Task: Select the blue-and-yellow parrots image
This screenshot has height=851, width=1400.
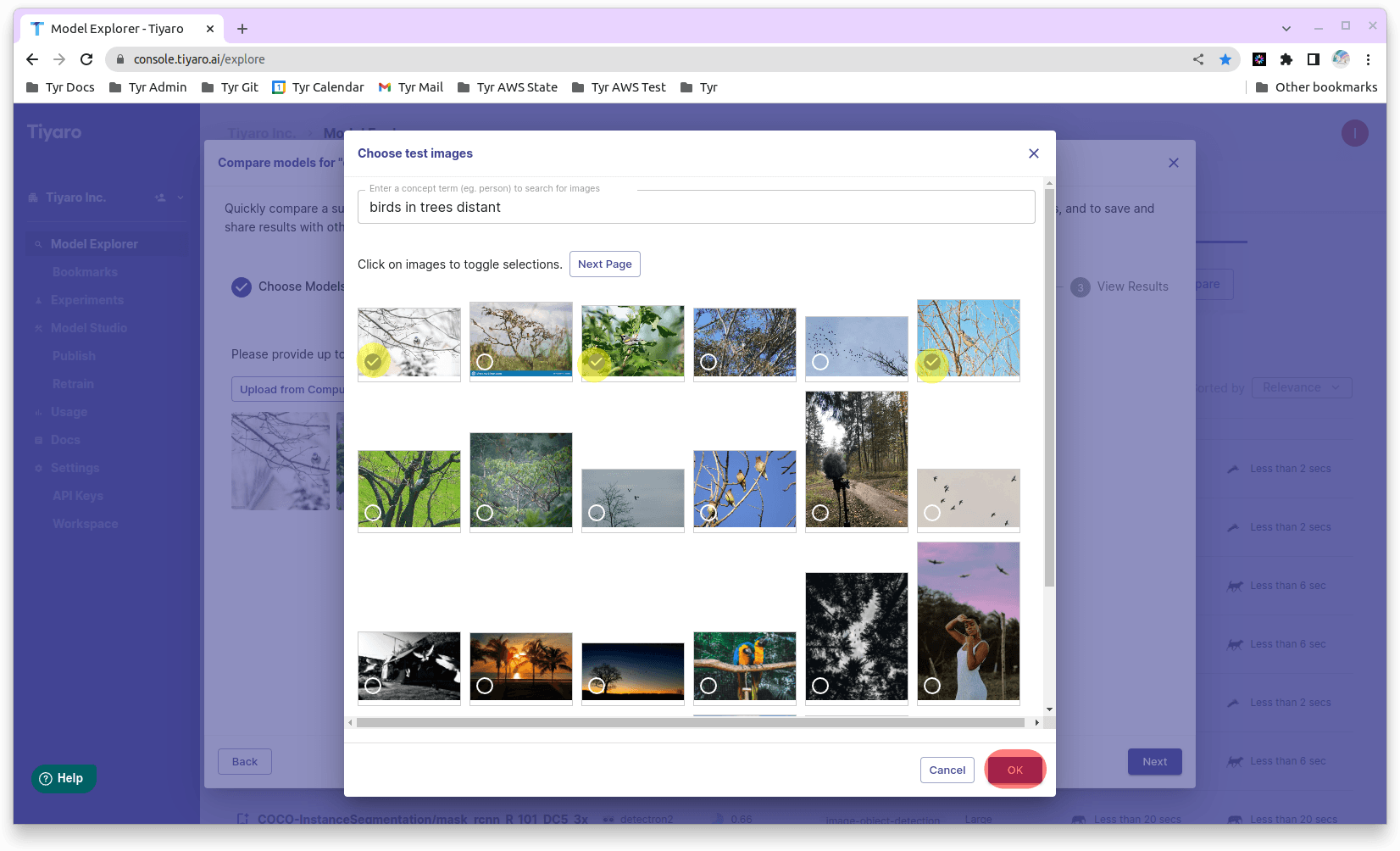Action: [745, 666]
